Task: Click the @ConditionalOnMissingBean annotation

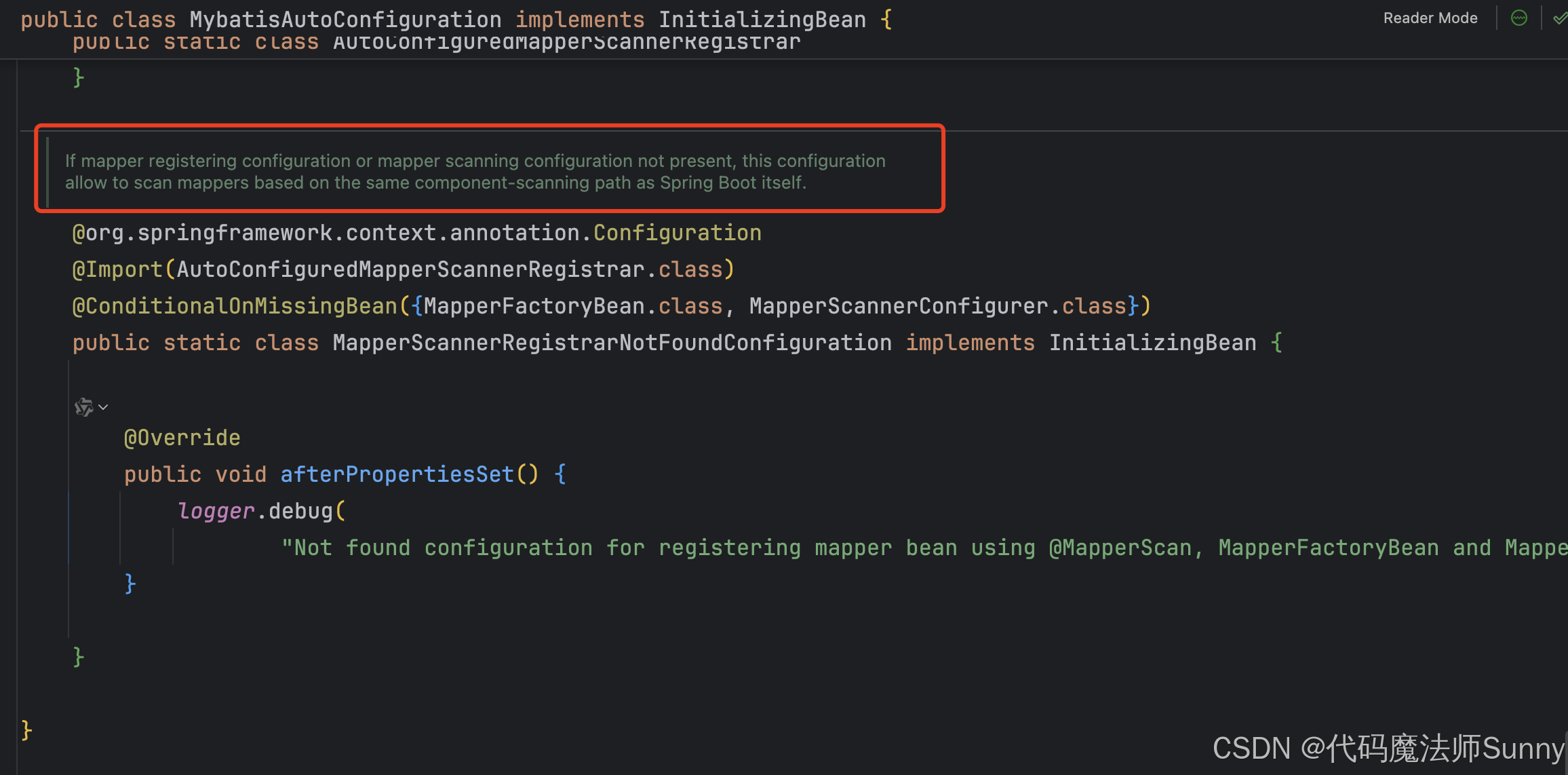Action: coord(234,306)
